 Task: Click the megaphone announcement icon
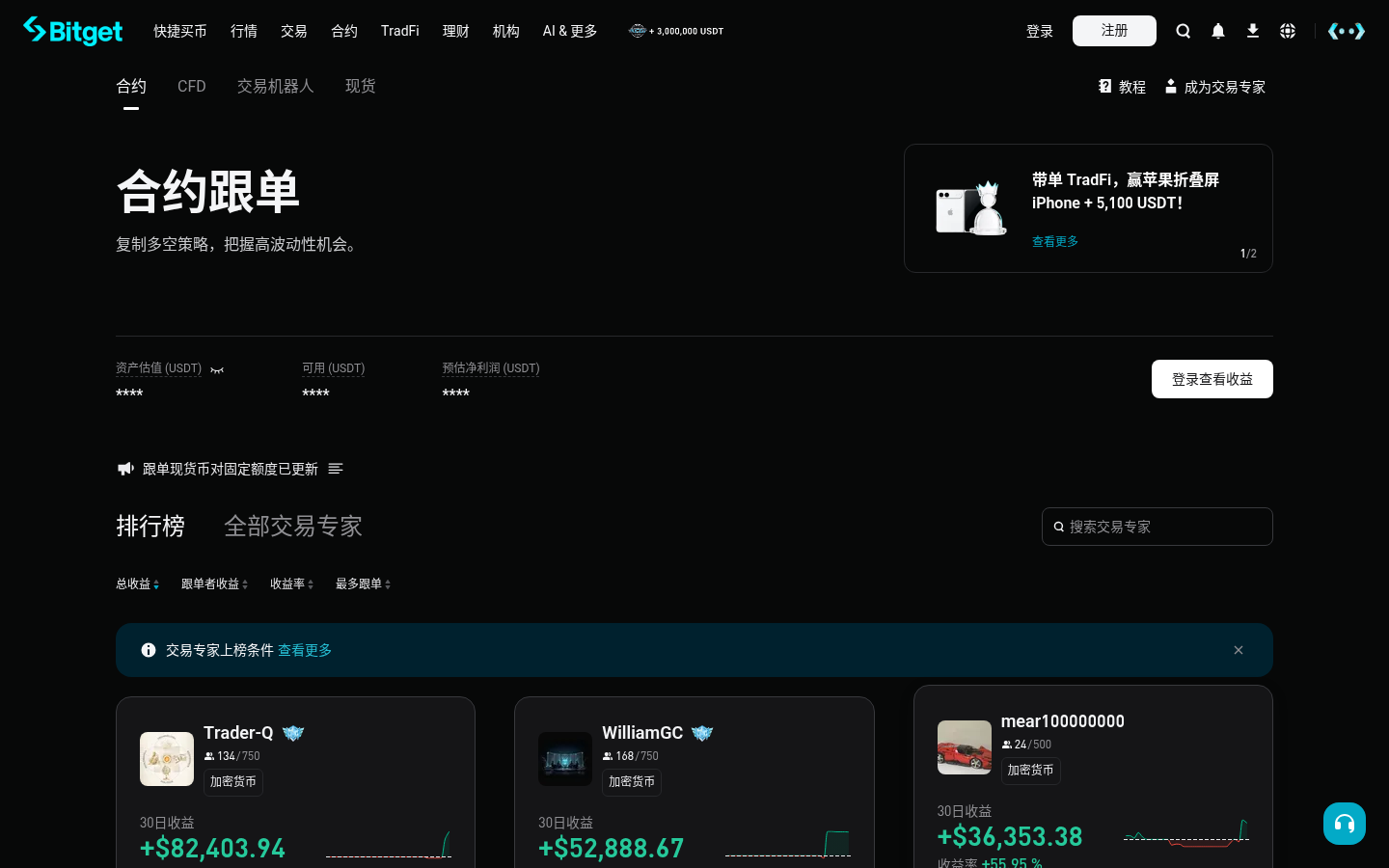pos(125,469)
